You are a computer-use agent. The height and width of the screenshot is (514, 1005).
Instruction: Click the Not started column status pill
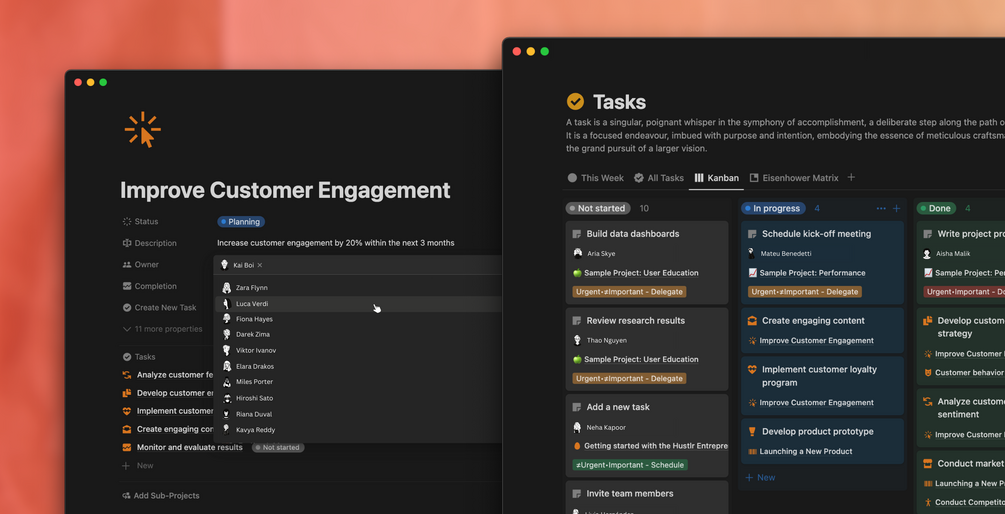click(598, 208)
